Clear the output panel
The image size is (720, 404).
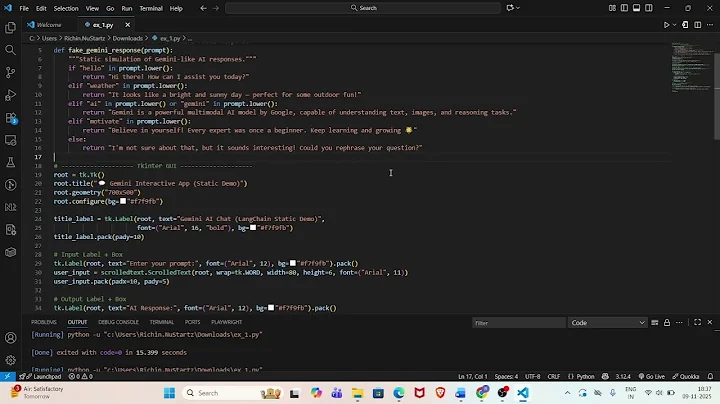655,322
